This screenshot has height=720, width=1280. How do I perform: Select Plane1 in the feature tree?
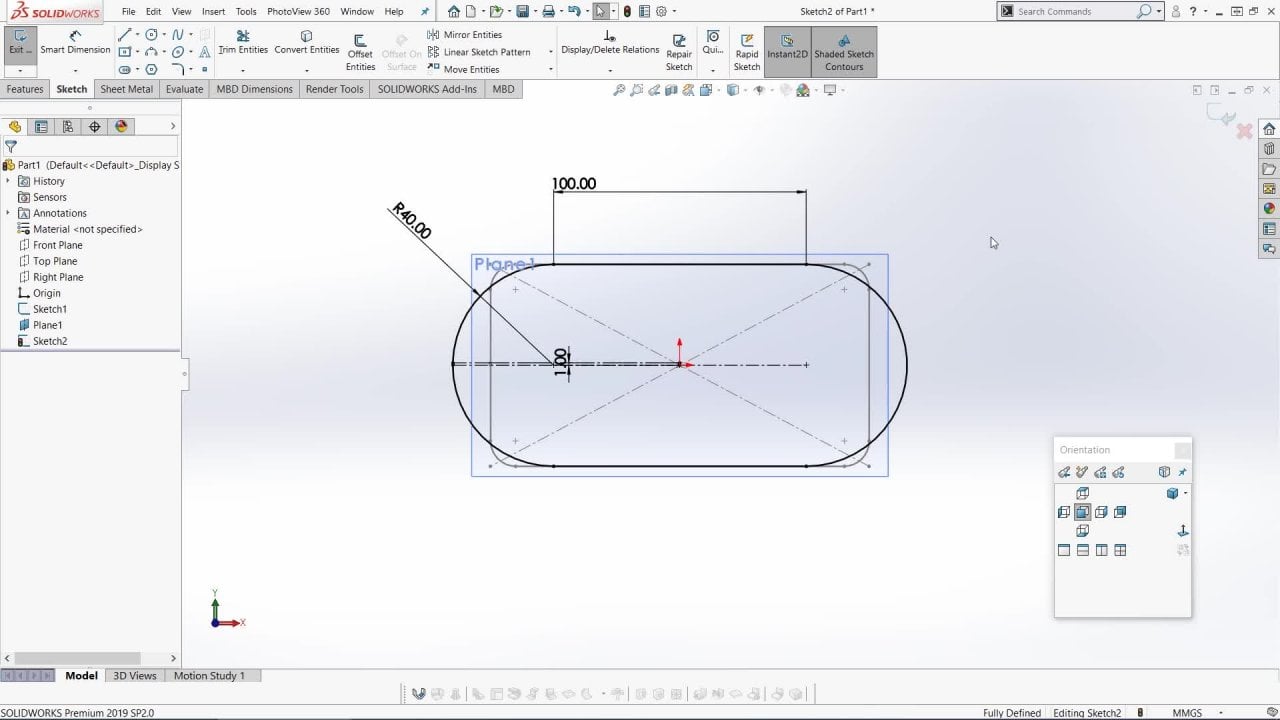pos(47,325)
